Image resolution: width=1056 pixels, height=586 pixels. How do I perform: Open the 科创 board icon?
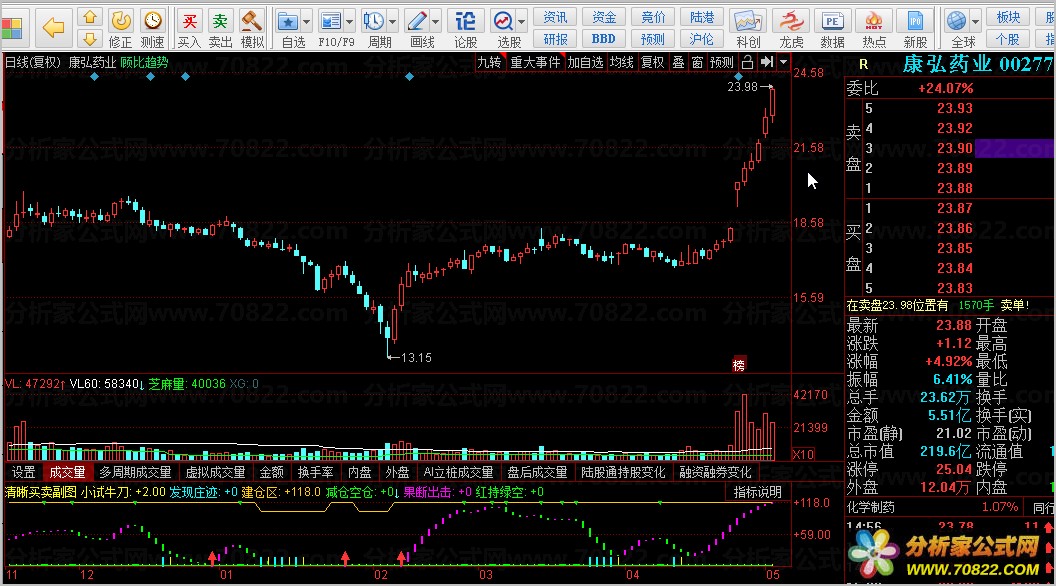(x=748, y=28)
